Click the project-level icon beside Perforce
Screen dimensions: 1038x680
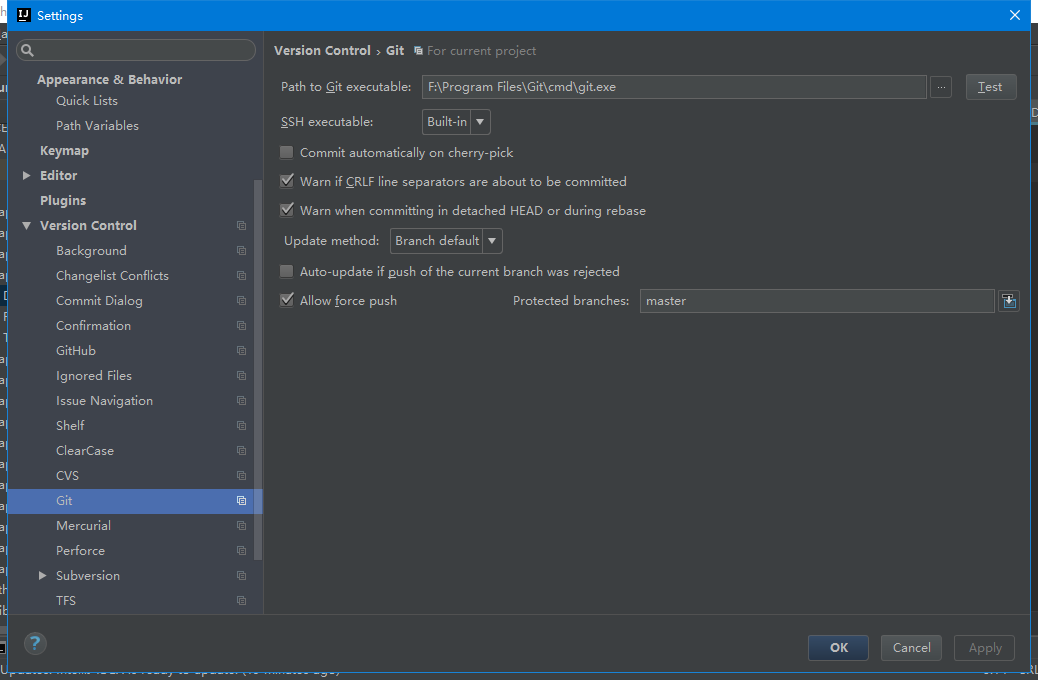[242, 551]
